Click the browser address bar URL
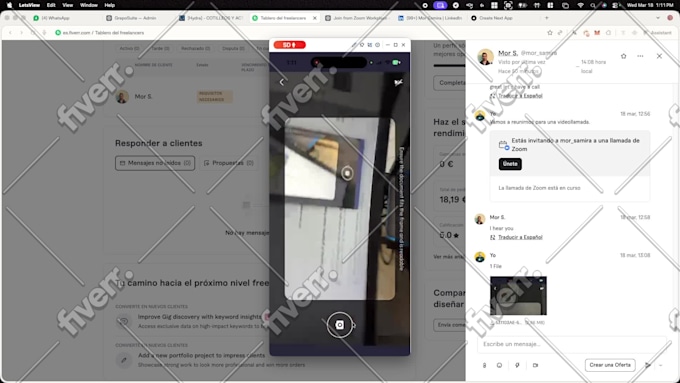 coord(103,33)
